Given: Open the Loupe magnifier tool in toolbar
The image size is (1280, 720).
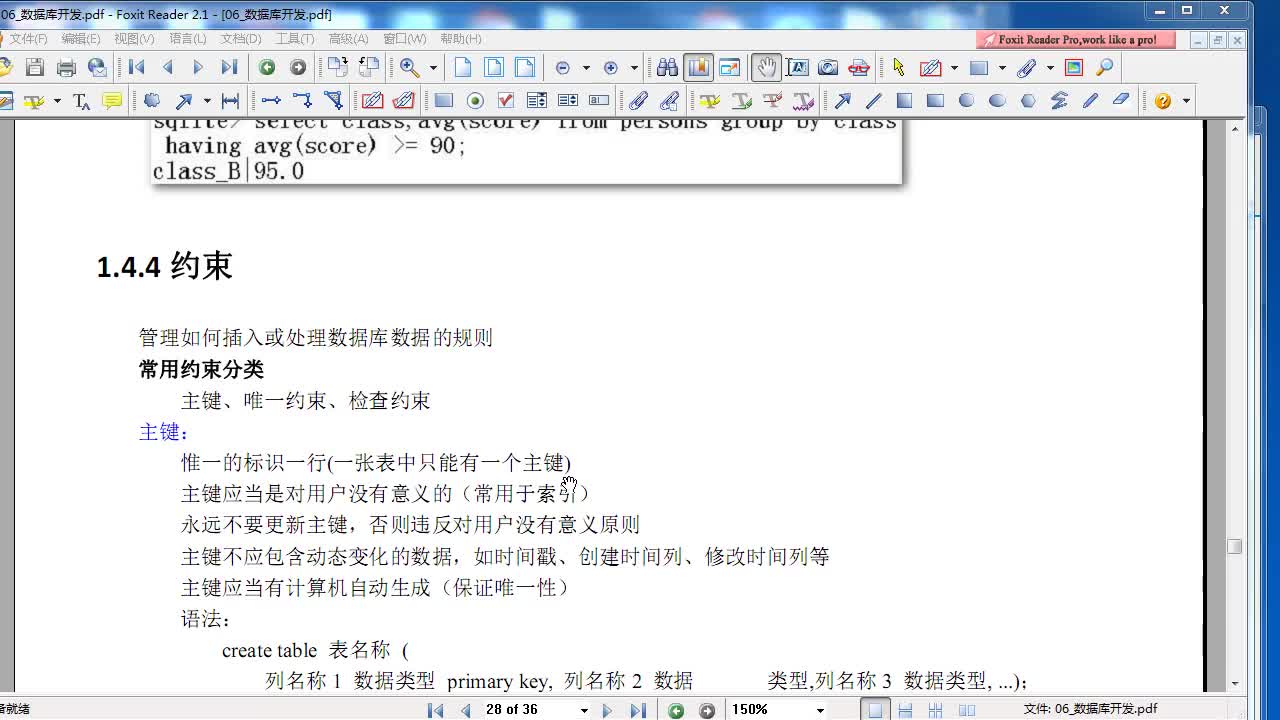Looking at the screenshot, I should click(1105, 68).
